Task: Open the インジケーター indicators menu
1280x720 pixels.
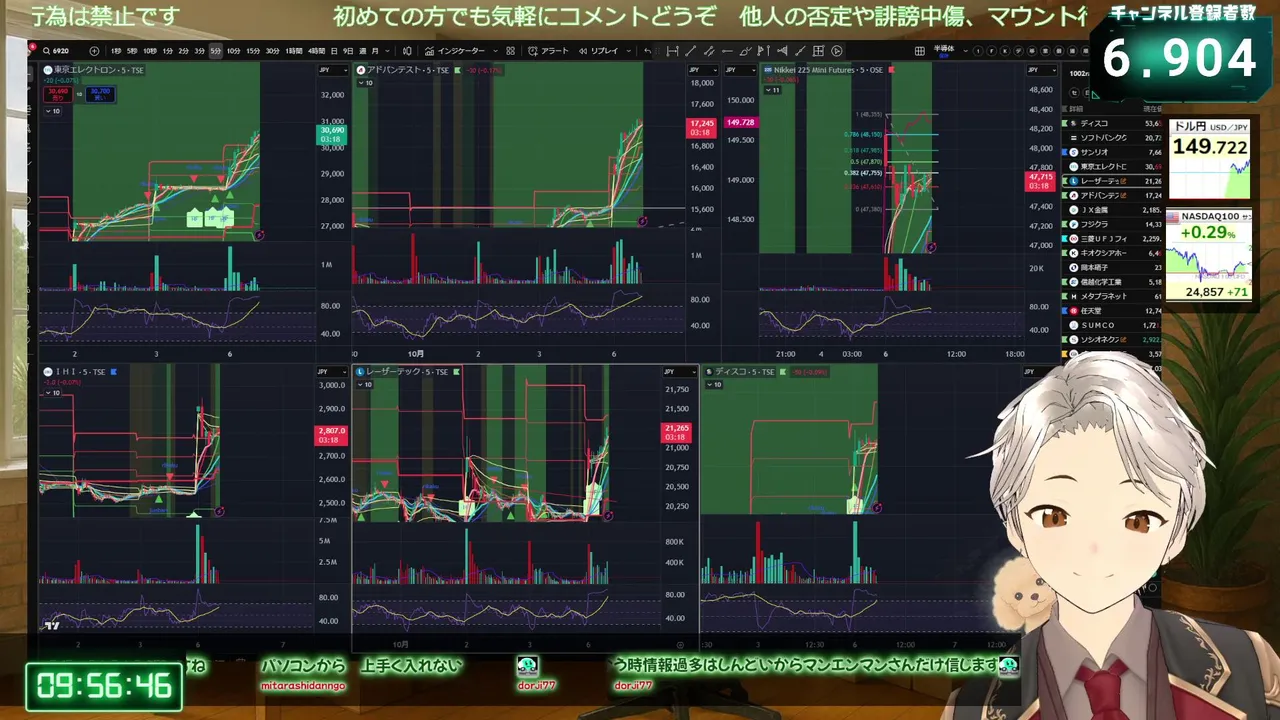Action: (x=455, y=51)
